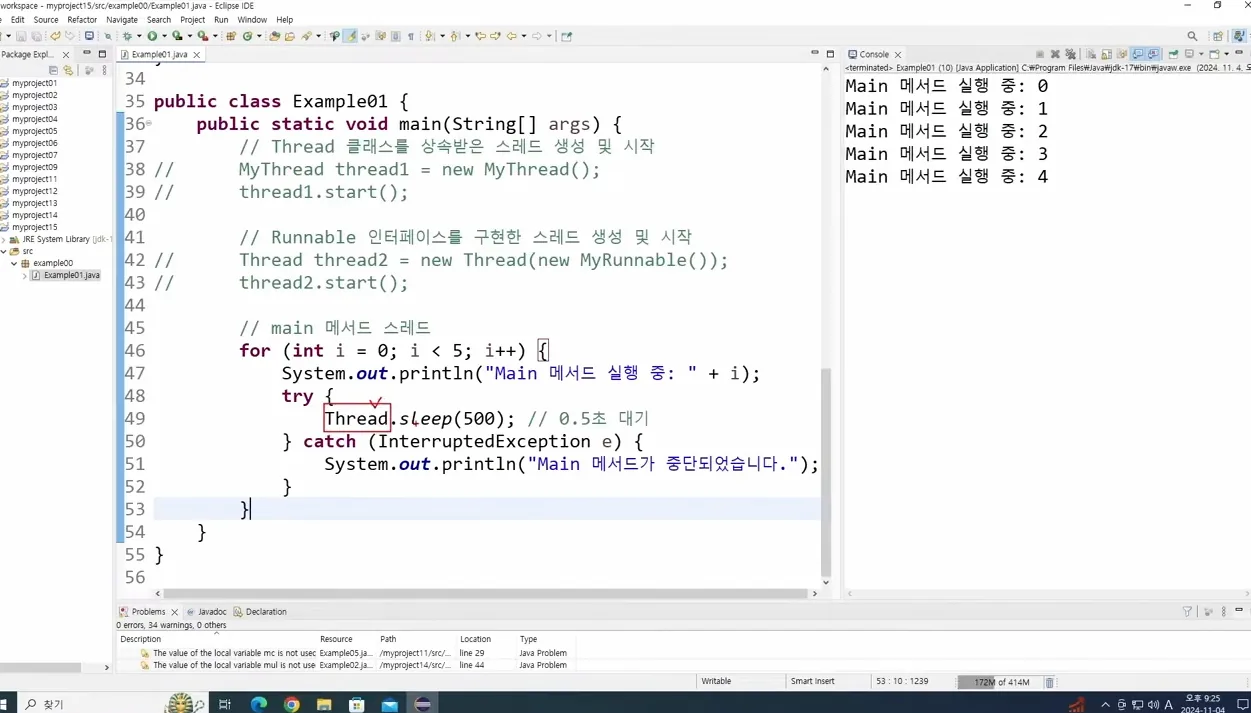This screenshot has width=1251, height=713.
Task: Open the Refactor menu
Action: point(82,19)
